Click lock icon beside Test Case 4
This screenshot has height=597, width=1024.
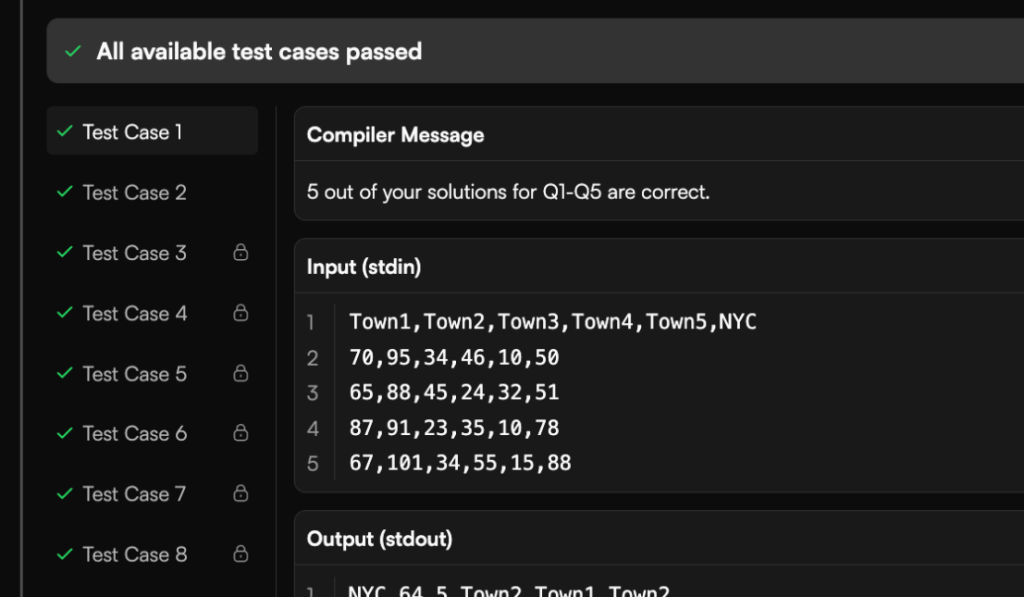[240, 313]
